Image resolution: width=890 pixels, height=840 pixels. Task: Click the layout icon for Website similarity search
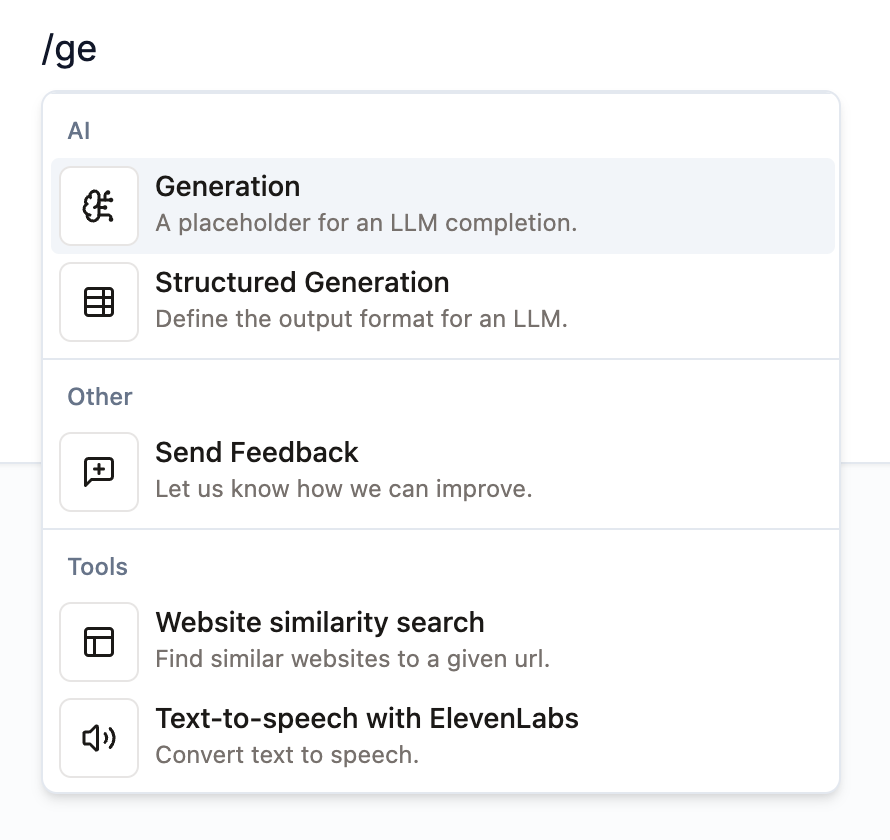click(99, 642)
